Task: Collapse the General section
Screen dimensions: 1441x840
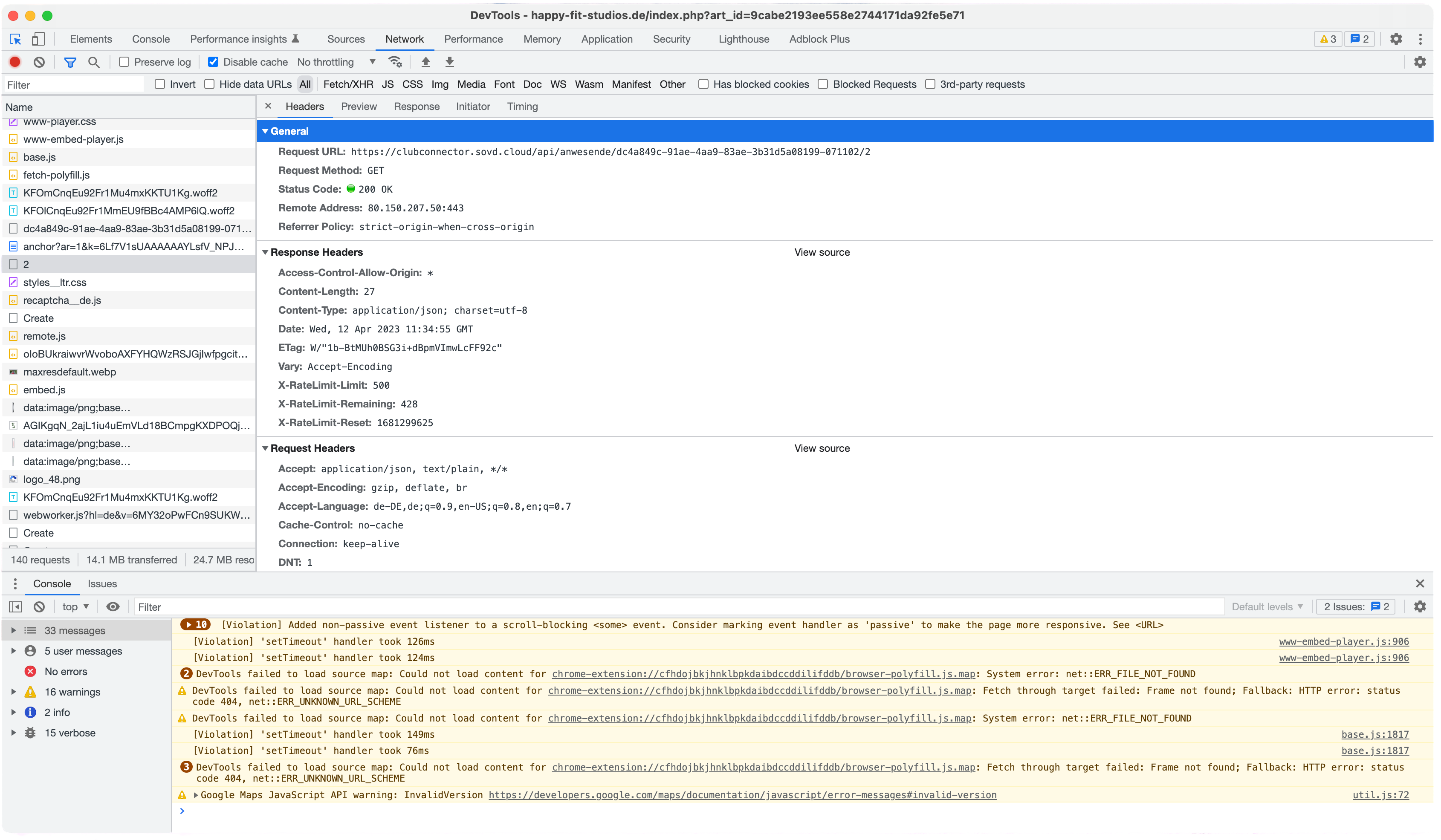Action: (x=265, y=131)
